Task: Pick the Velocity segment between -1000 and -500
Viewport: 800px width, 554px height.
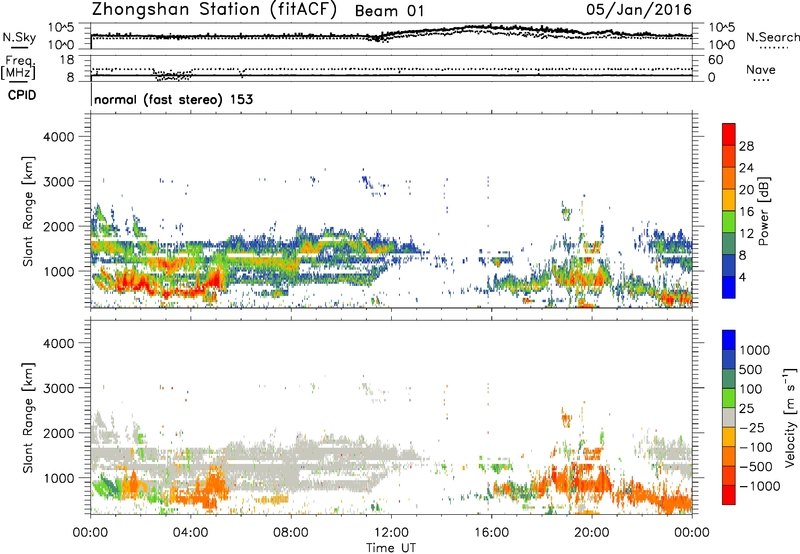Action: [x=729, y=475]
